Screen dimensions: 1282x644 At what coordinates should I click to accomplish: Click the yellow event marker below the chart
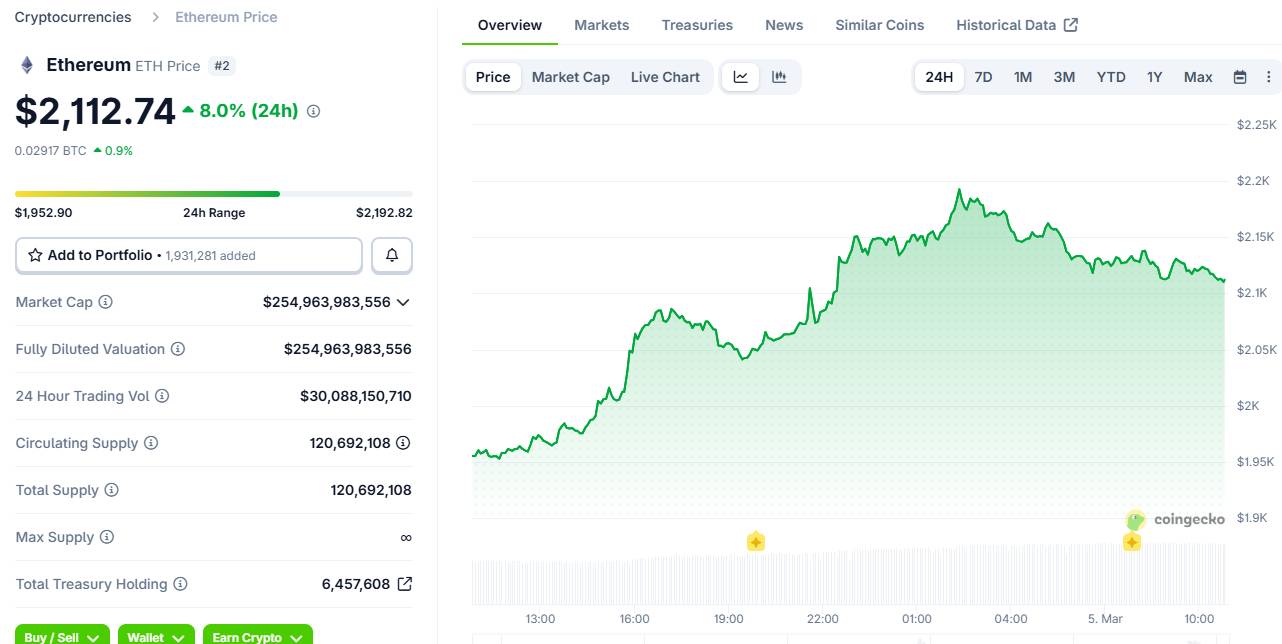[x=756, y=541]
